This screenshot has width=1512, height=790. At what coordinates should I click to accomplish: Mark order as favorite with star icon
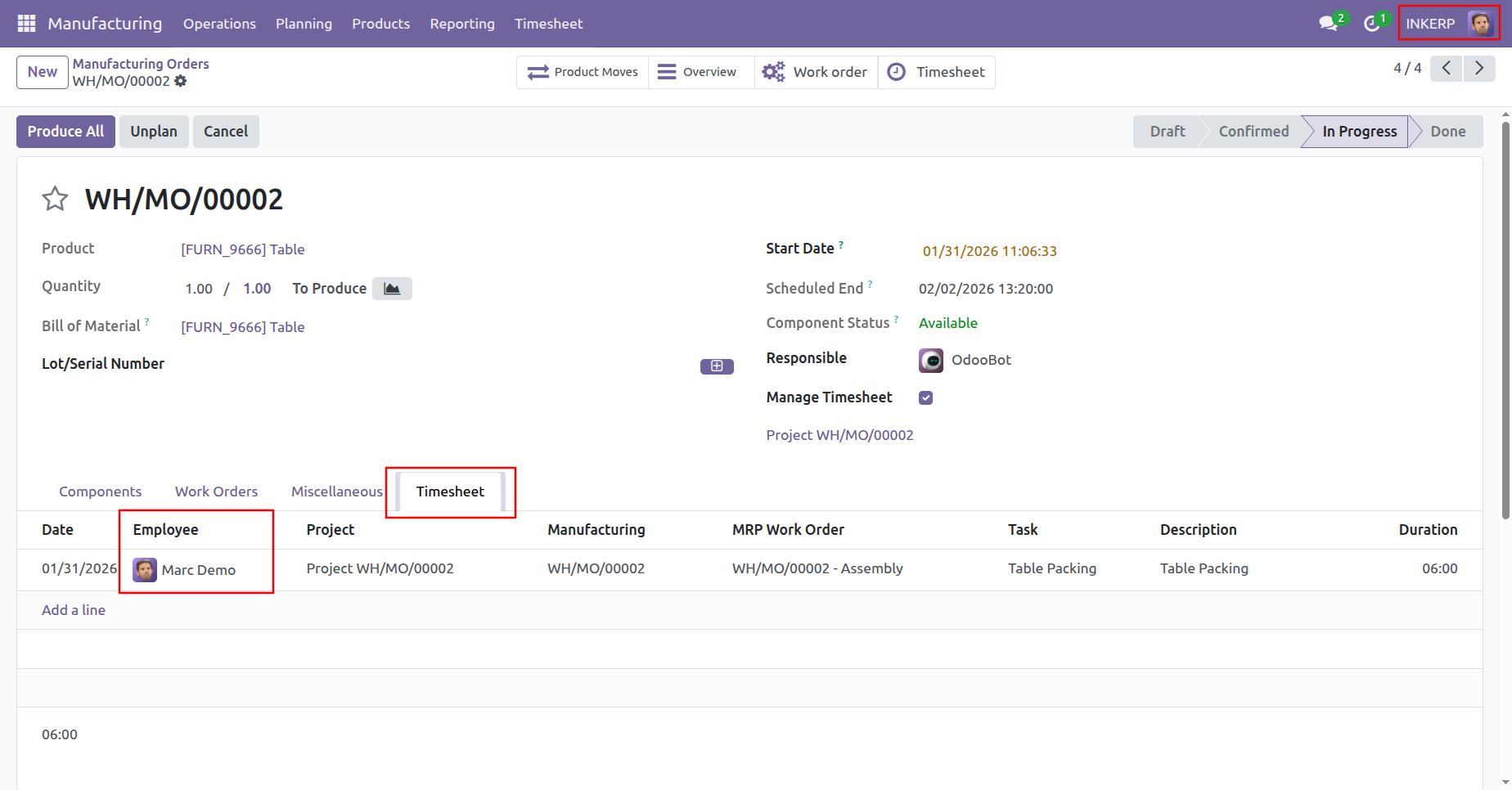click(x=55, y=199)
